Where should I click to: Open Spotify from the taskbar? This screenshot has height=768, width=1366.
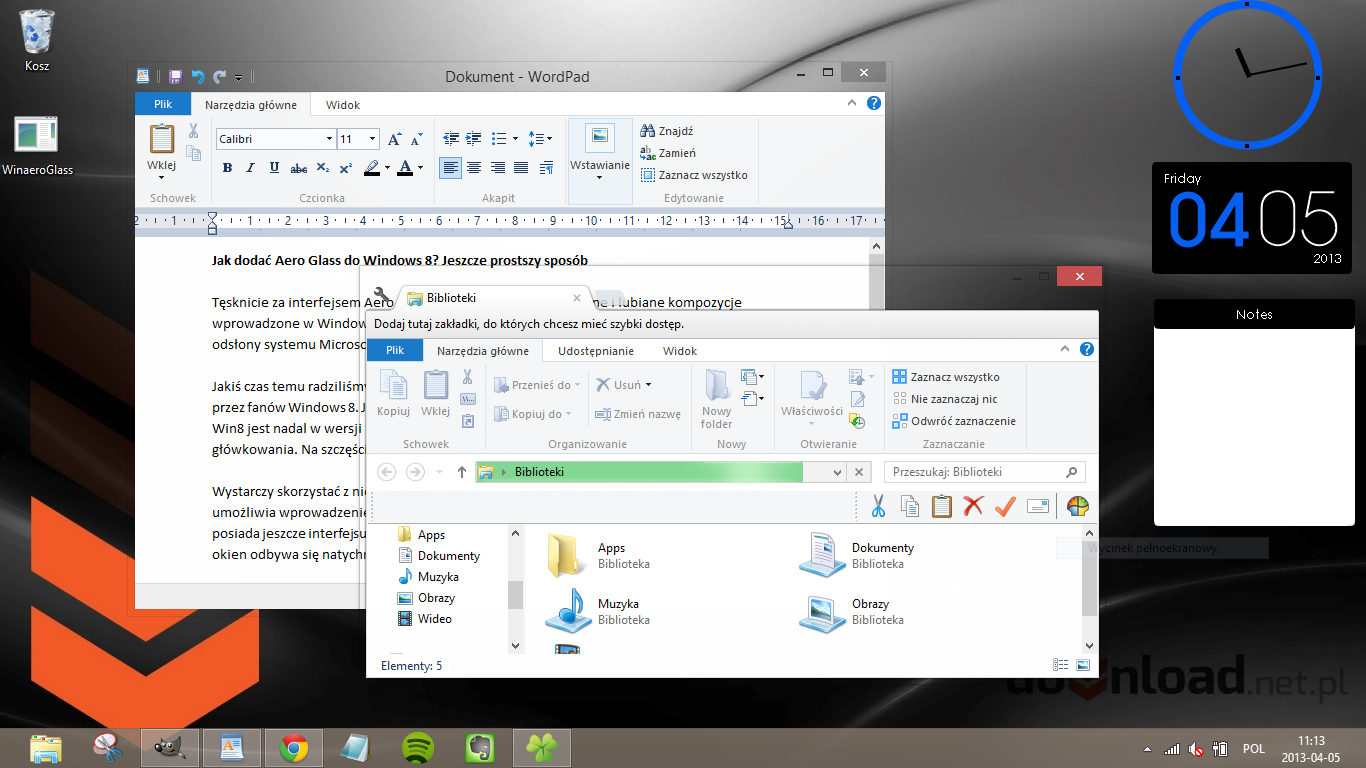(x=417, y=747)
